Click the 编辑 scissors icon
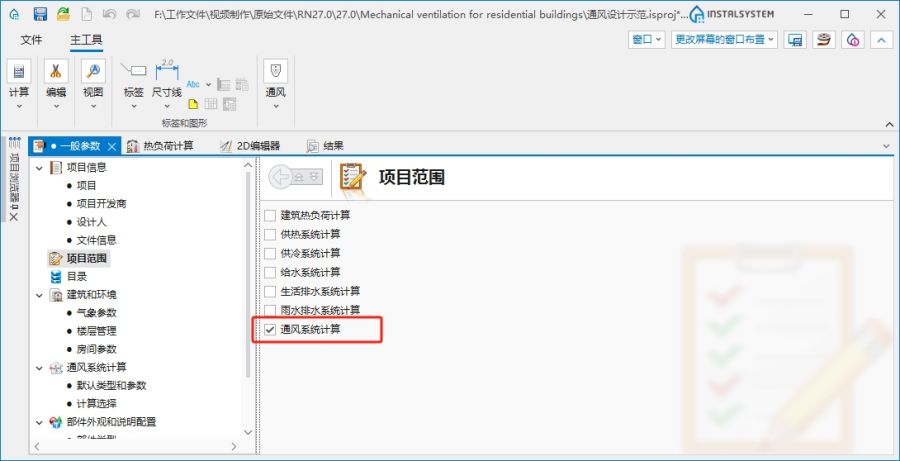Screen dimensions: 900x461 (x=55, y=72)
